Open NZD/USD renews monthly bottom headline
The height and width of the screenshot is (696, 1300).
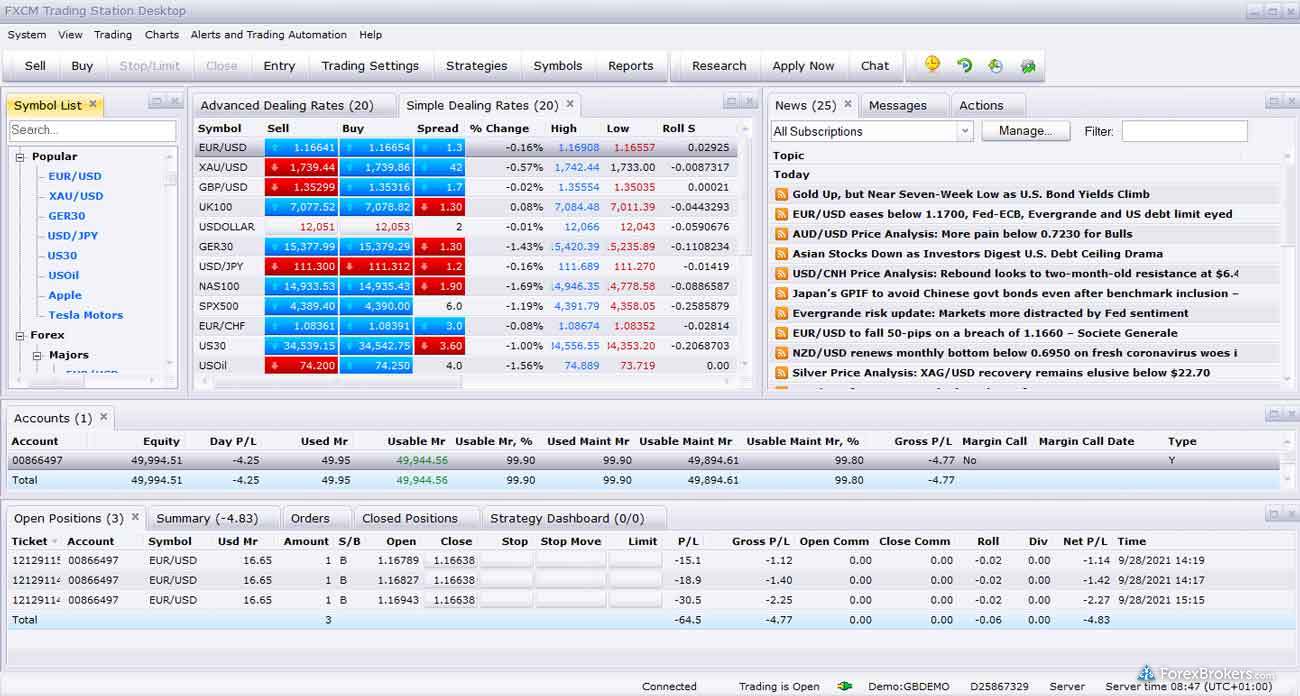coord(1015,353)
